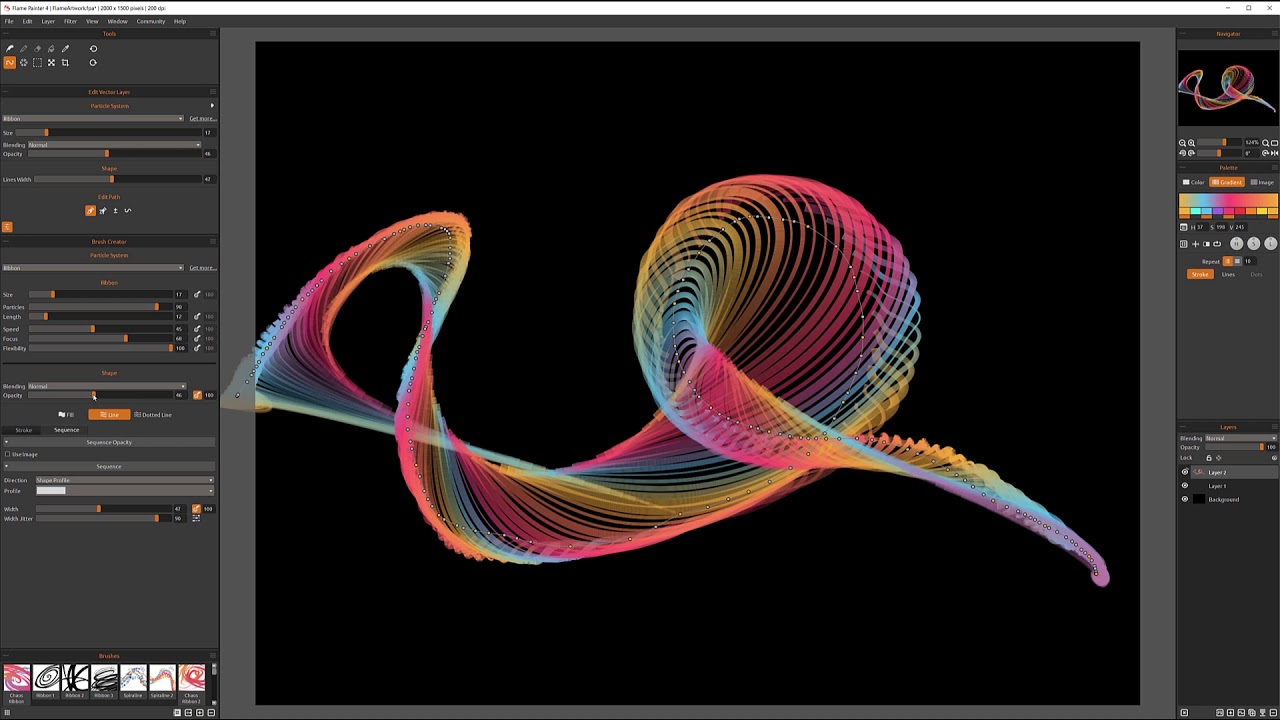Click the Brush Creator Size pen-pressure icon
1280x720 pixels.
(197, 295)
